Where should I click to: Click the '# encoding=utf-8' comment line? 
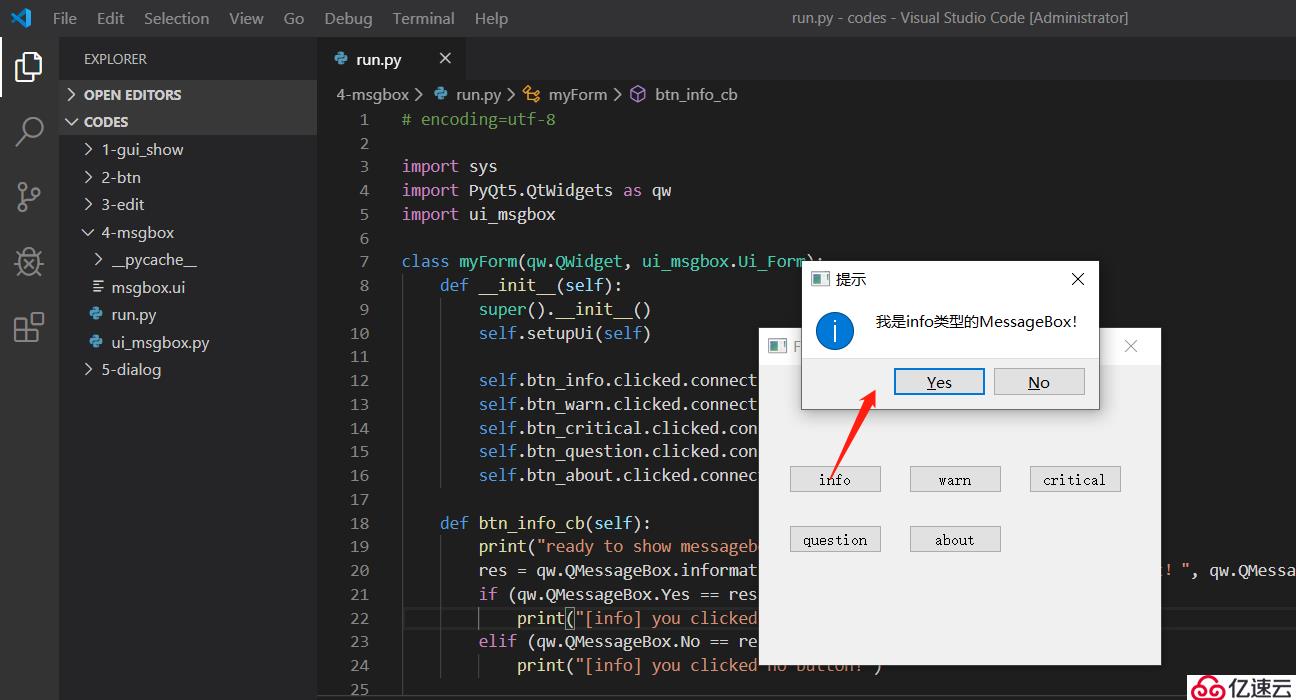[478, 119]
